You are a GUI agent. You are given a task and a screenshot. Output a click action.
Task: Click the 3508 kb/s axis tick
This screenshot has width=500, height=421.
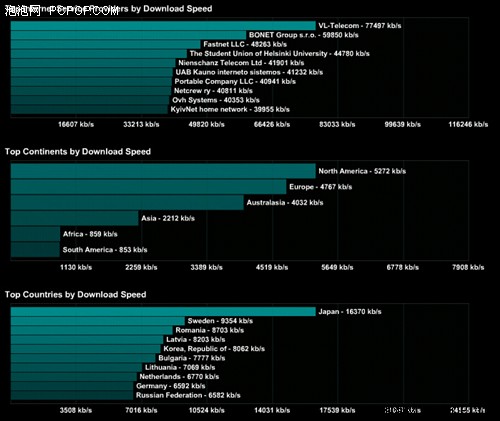point(76,410)
